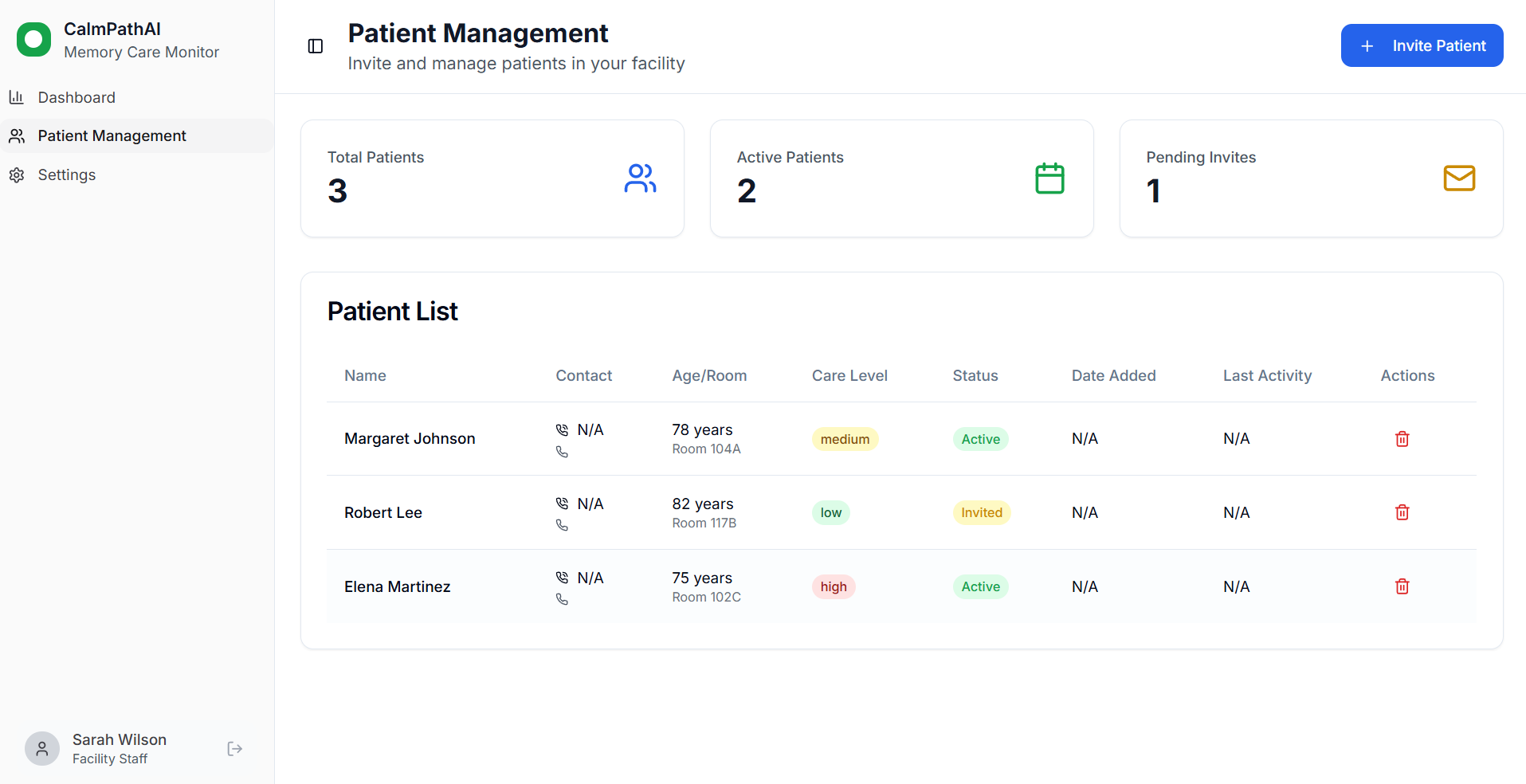Click the Total Patients people icon

pyautogui.click(x=640, y=178)
